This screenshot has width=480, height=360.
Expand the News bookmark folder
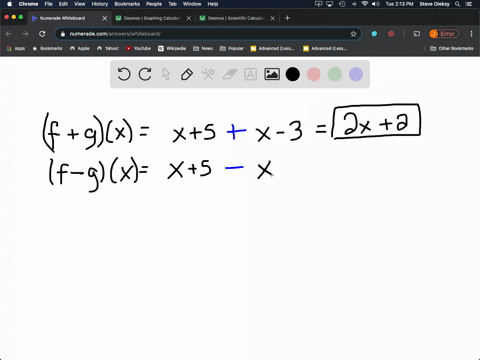(203, 48)
